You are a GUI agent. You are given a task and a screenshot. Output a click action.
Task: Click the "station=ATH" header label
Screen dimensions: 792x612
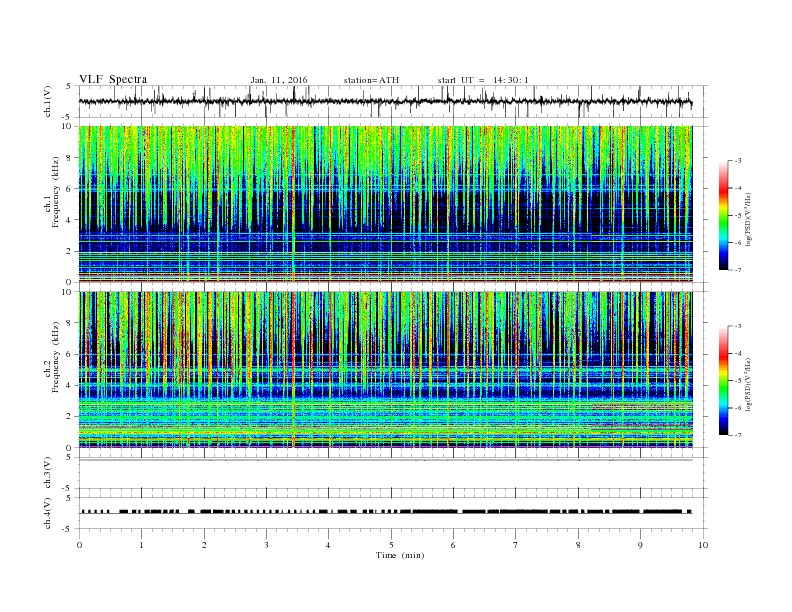(x=371, y=80)
